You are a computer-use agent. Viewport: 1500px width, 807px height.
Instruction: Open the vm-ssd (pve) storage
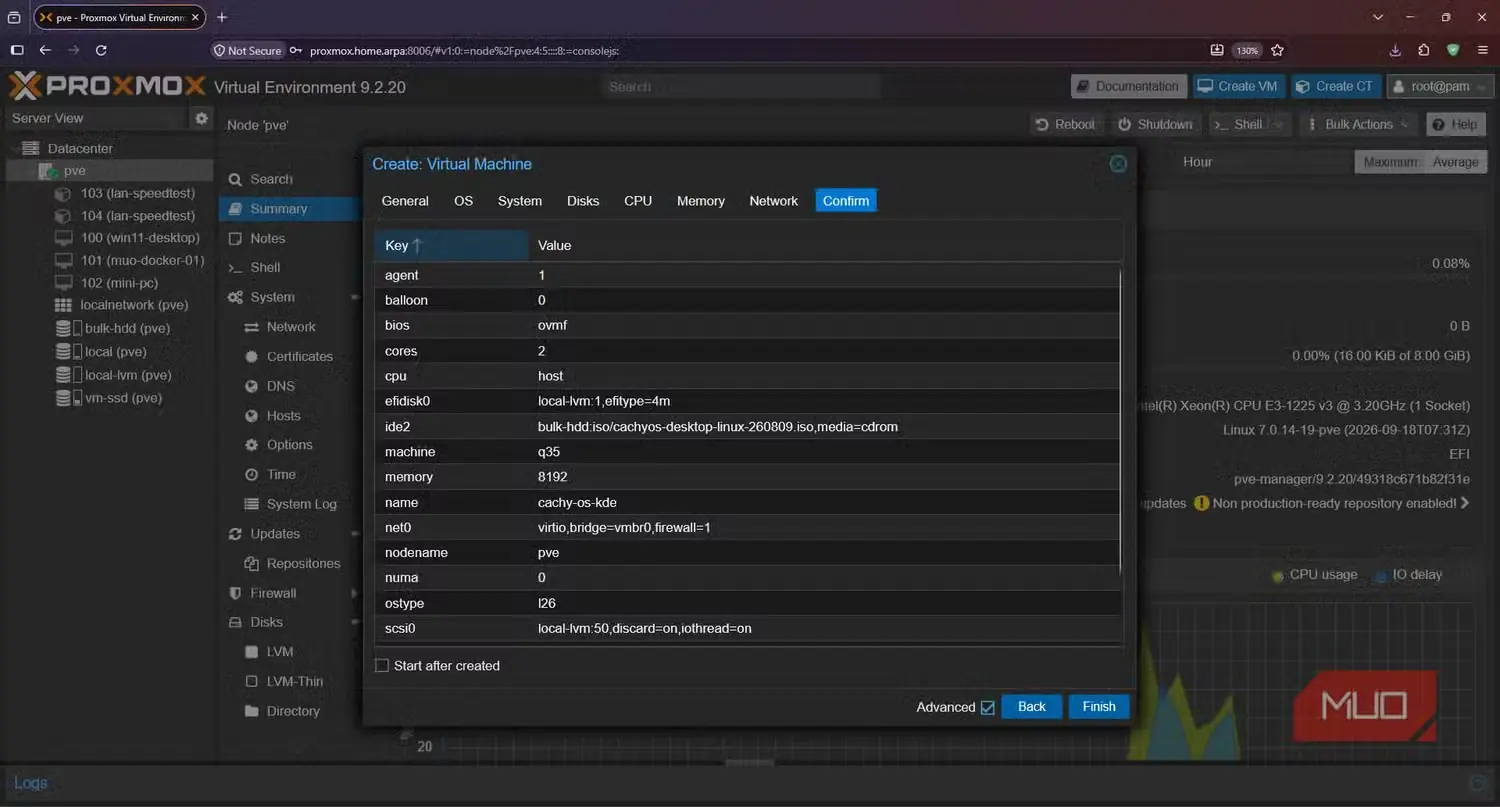[x=123, y=398]
